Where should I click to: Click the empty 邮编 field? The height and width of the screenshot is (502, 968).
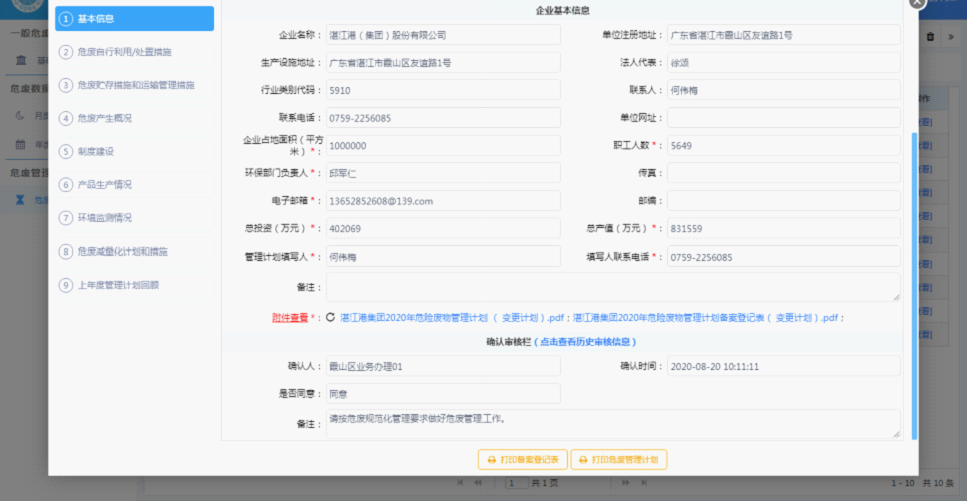[x=783, y=201]
